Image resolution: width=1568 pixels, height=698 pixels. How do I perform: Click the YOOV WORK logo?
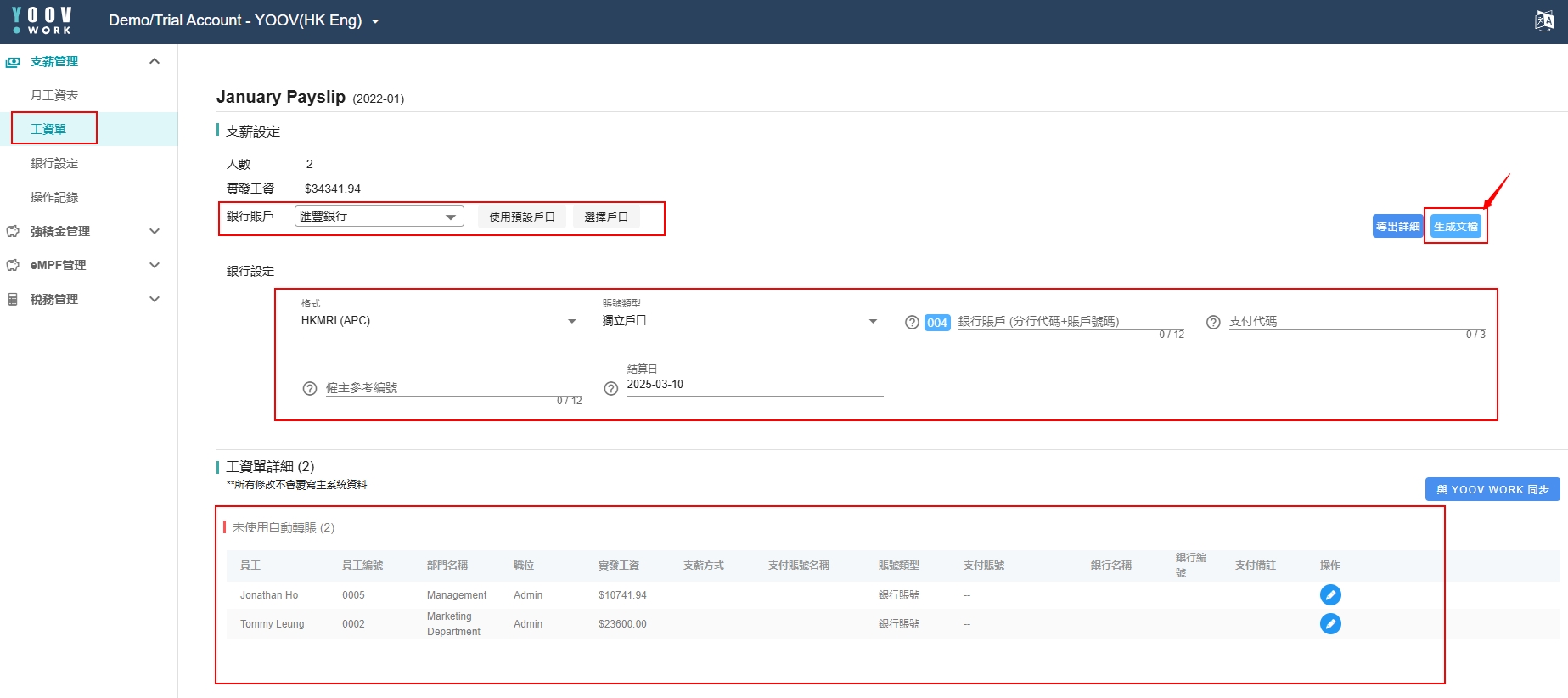point(42,20)
